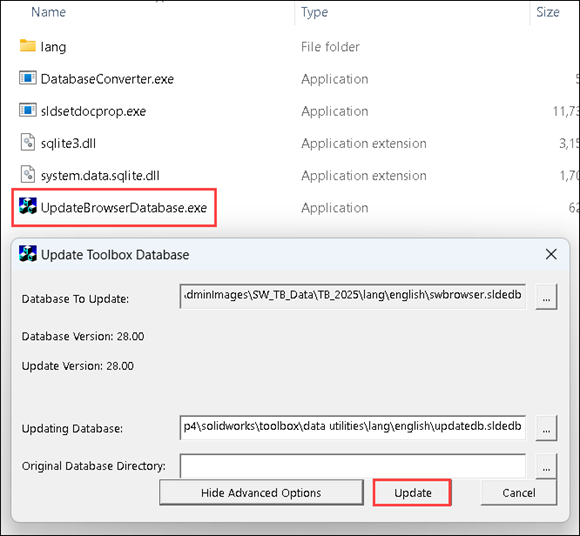Select the system.data.sqlite.dll file icon
Image resolution: width=580 pixels, height=536 pixels.
point(28,175)
